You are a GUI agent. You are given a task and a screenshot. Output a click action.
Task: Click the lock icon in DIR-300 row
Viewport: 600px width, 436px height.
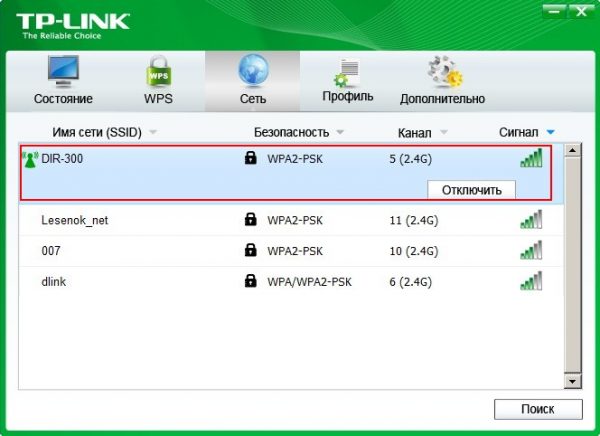click(x=251, y=157)
